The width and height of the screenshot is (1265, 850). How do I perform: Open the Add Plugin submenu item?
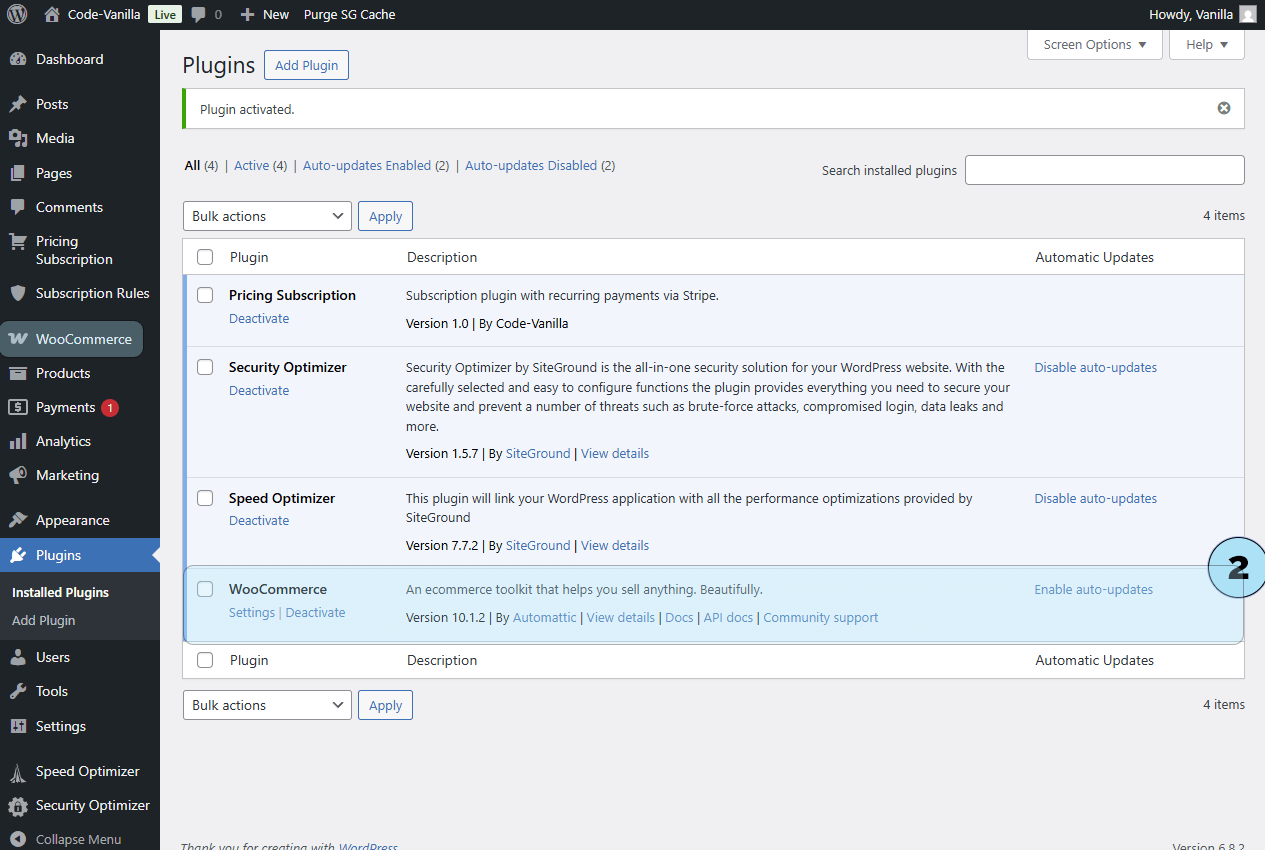tap(43, 620)
